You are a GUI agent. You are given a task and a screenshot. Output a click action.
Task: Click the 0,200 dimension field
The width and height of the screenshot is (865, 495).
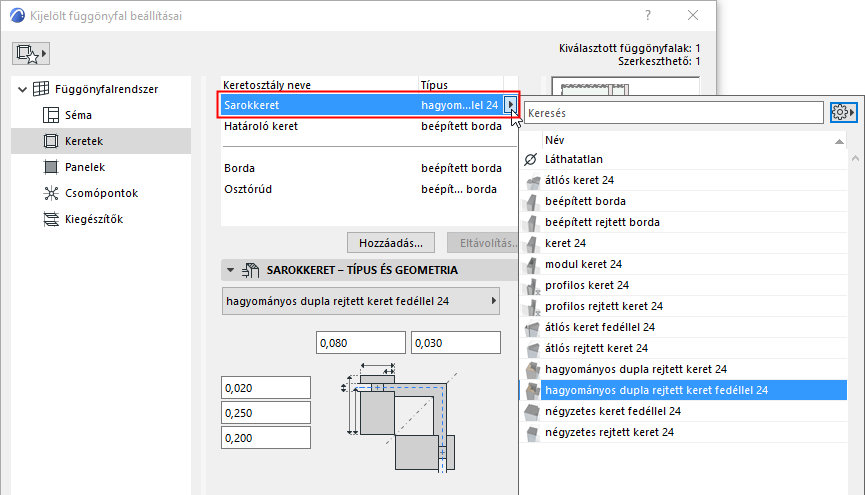pyautogui.click(x=266, y=438)
